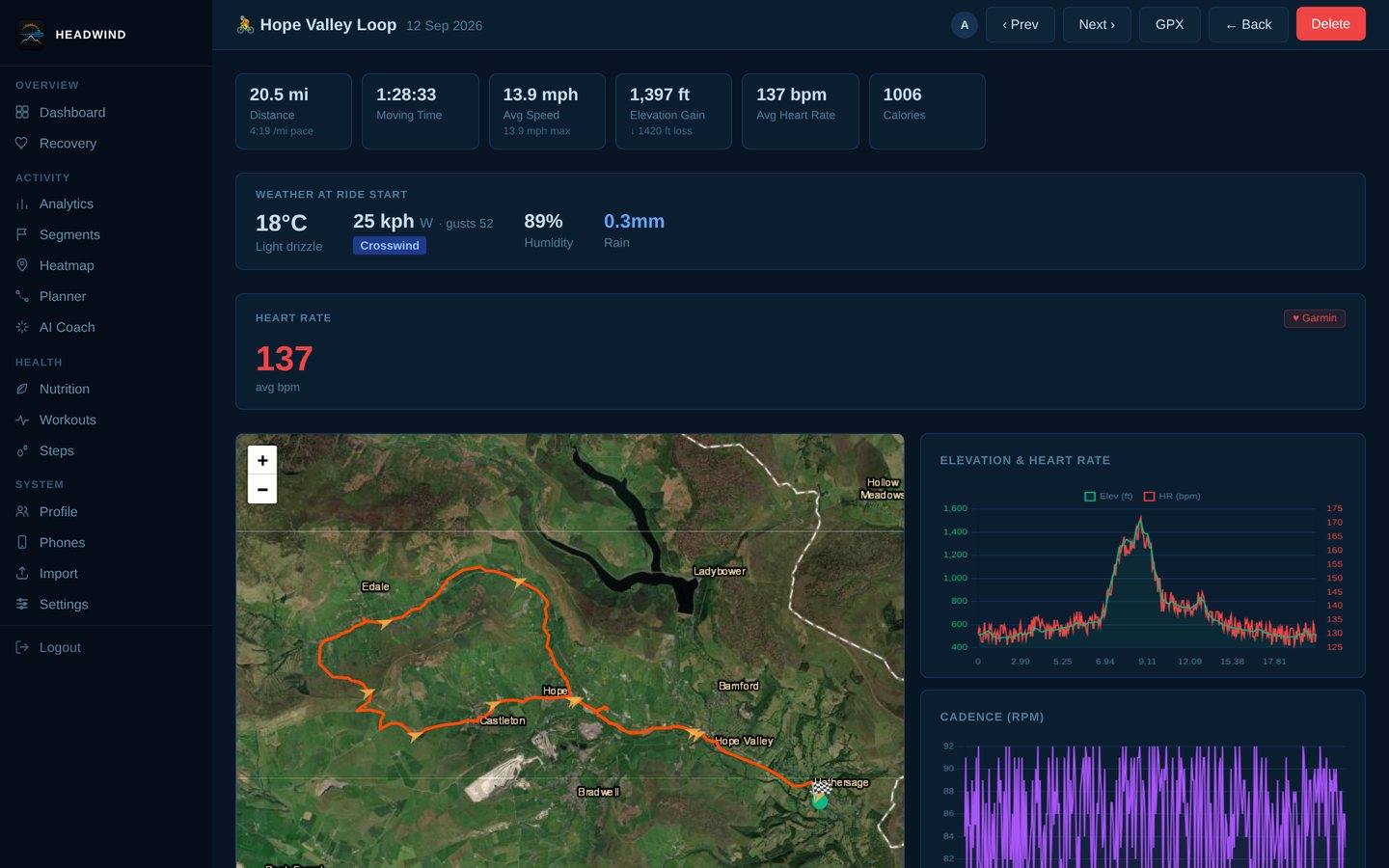Go to the Prev ride

1021,25
